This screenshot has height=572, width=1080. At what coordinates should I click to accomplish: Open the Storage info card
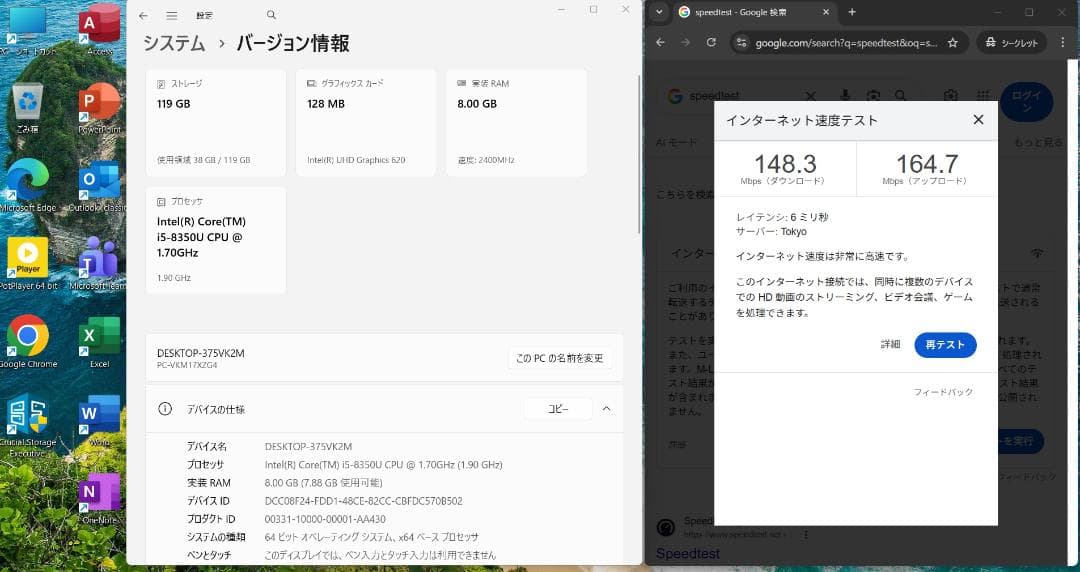pos(216,123)
